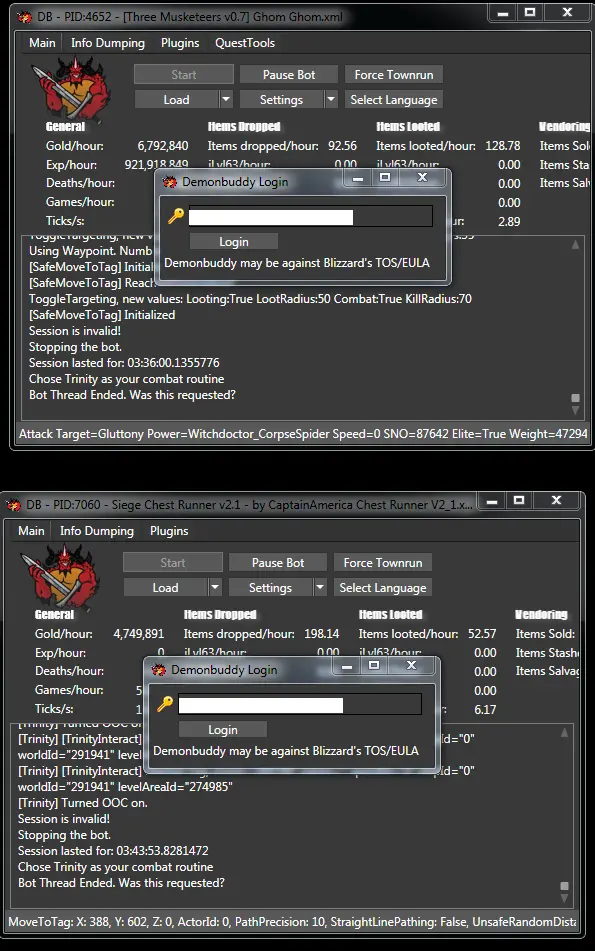Click the 'Session is invalid!' line in top log
The image size is (595, 951).
75,331
